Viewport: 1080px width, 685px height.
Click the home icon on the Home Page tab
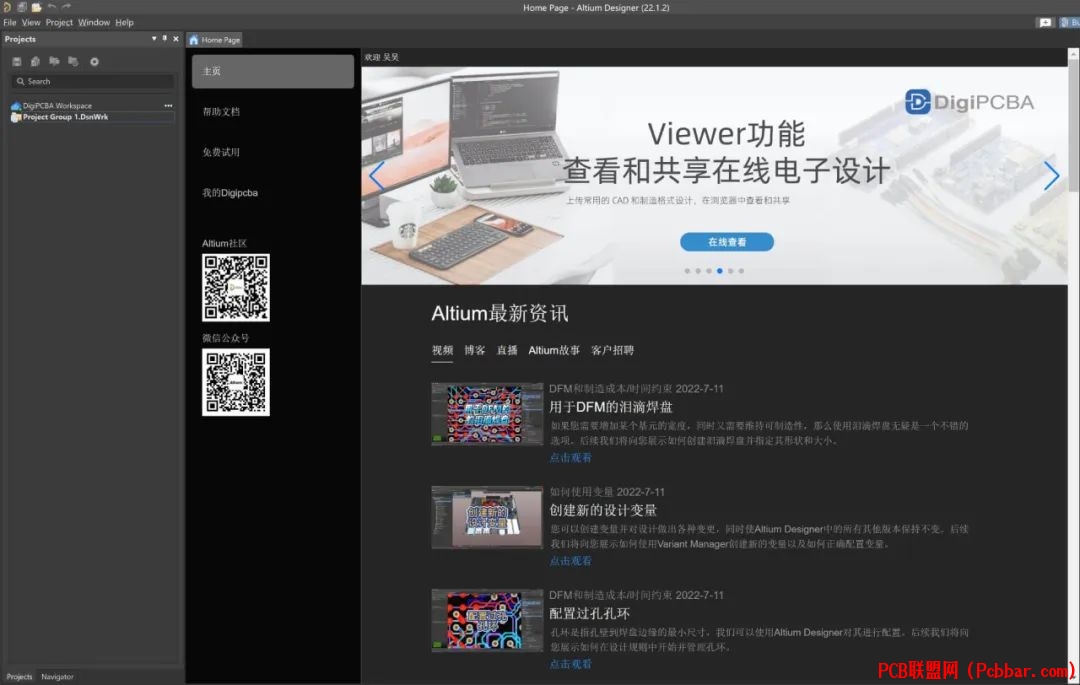point(194,40)
